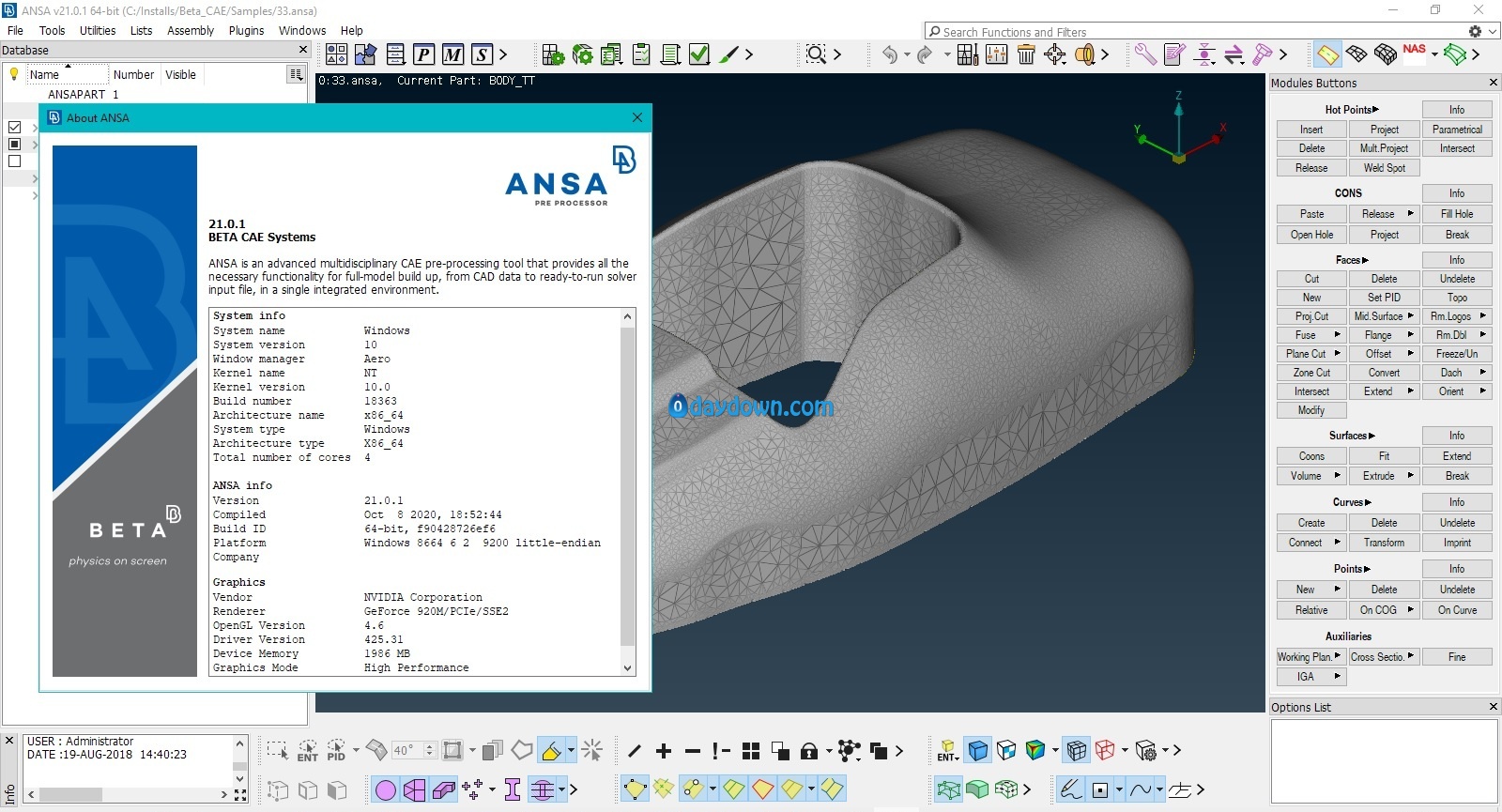
Task: Click the Database list options icon
Action: [x=296, y=74]
